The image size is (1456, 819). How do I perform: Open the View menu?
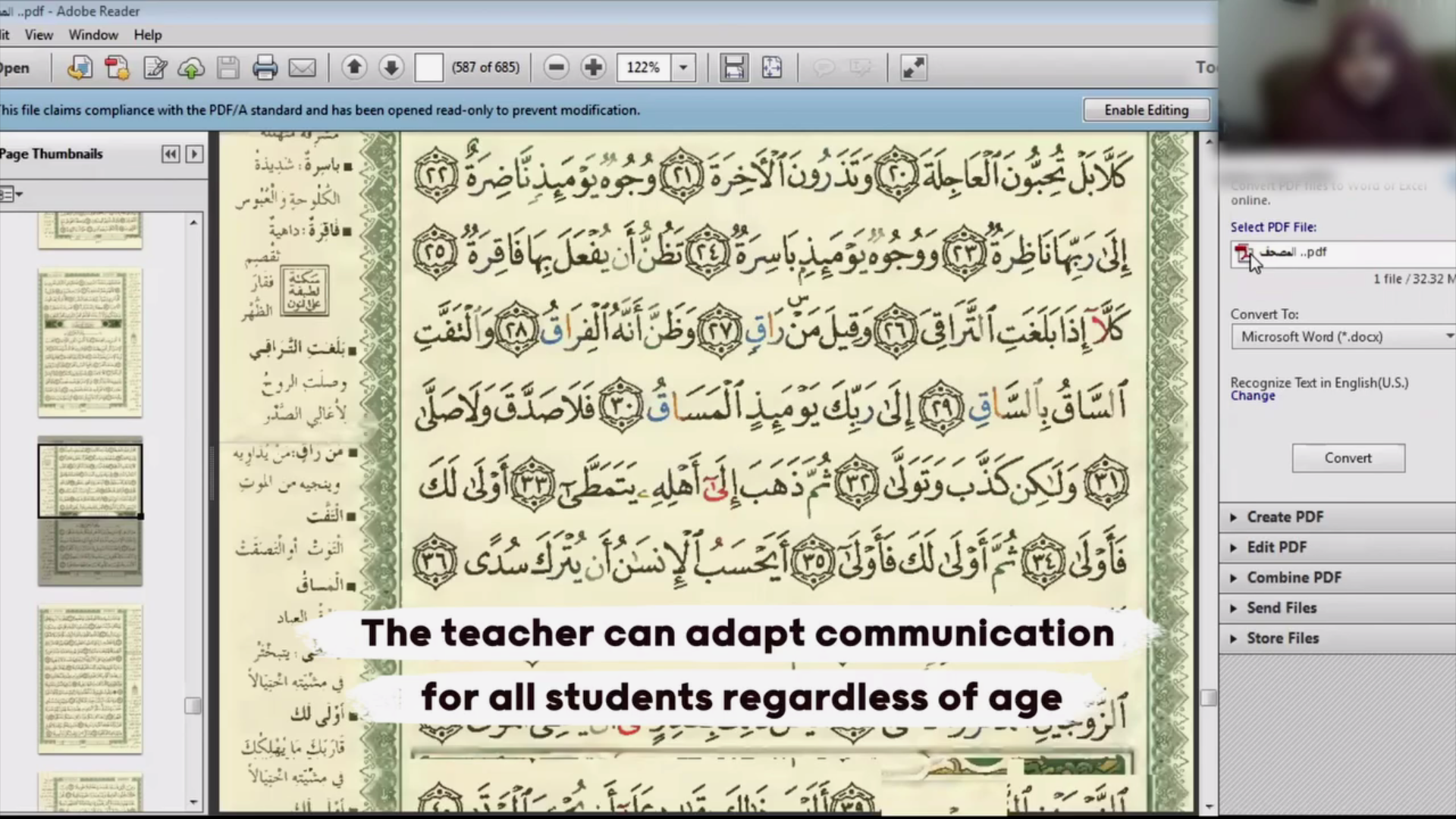click(39, 35)
